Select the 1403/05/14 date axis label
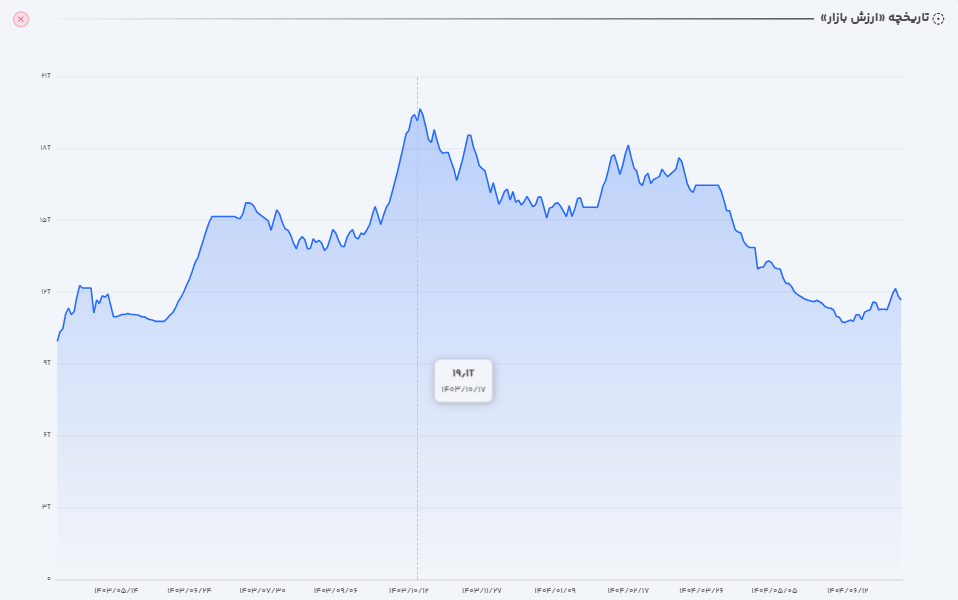This screenshot has width=958, height=600. (116, 590)
